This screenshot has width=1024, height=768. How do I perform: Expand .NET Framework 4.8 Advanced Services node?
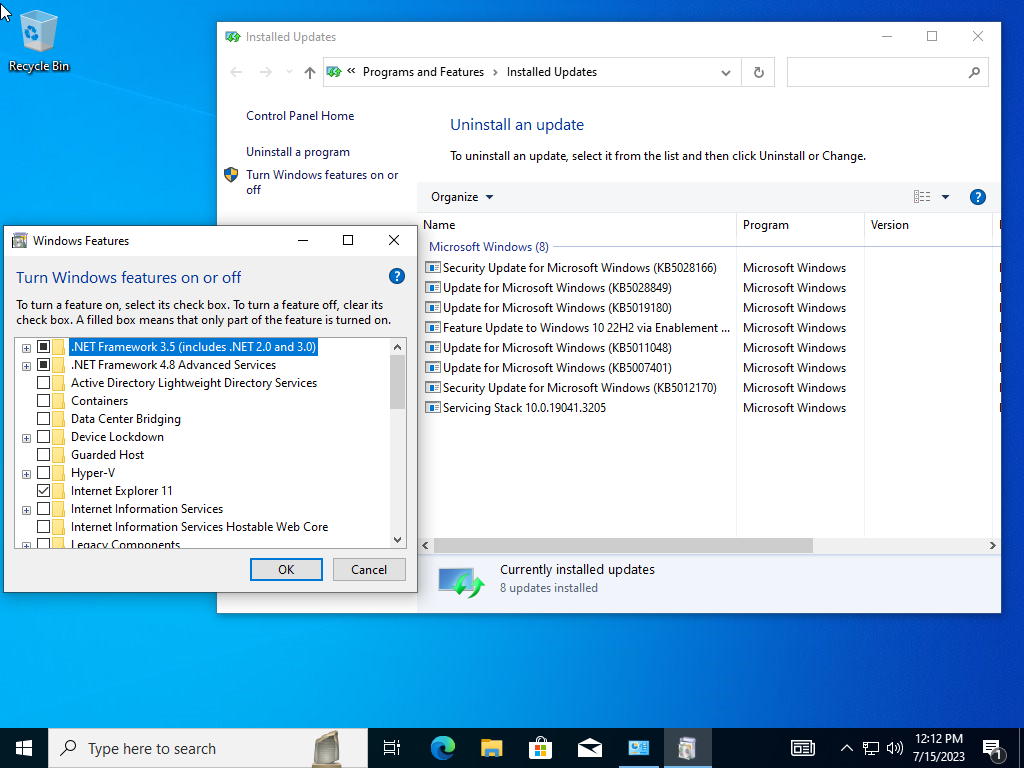[x=26, y=366]
